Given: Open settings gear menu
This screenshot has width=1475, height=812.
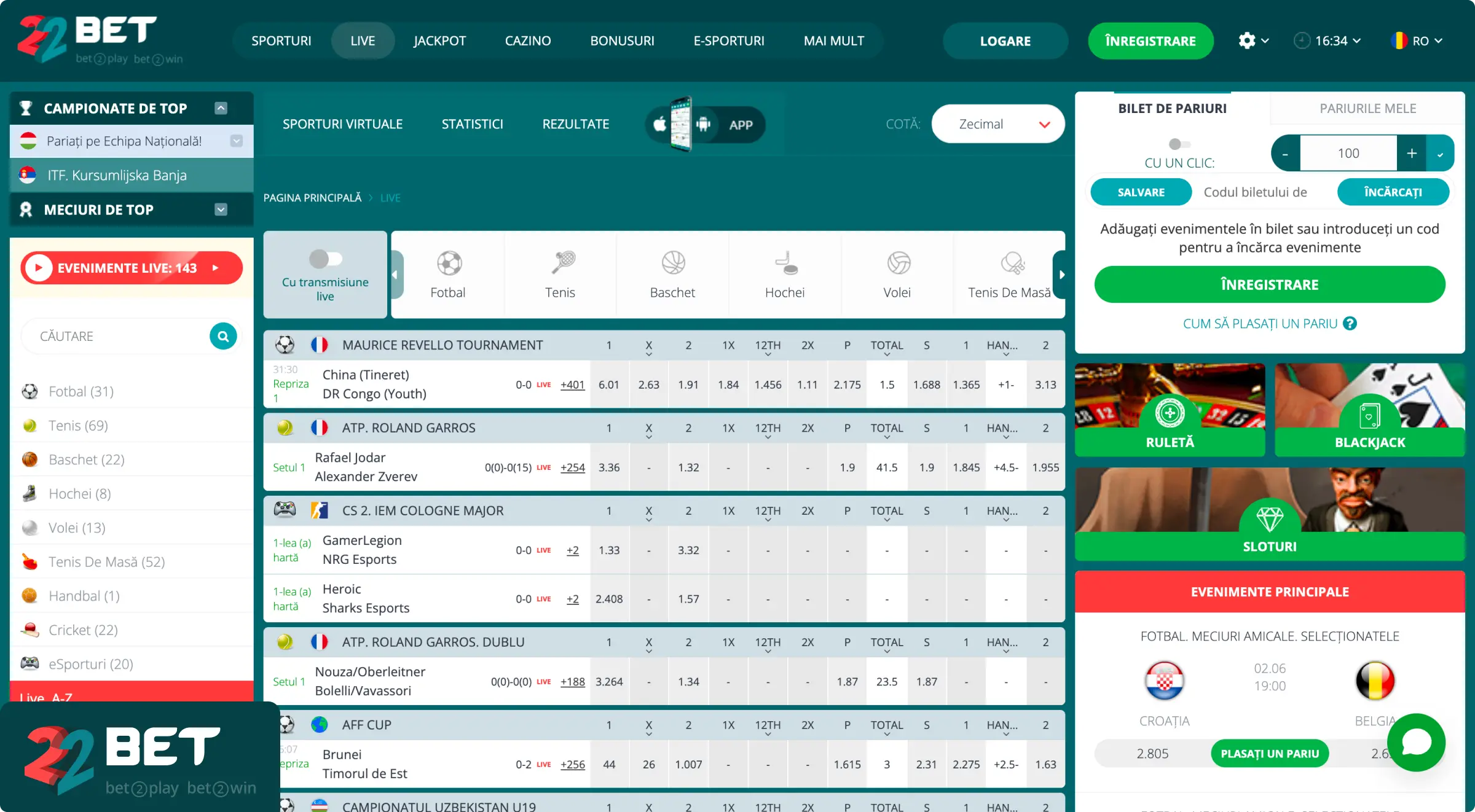Looking at the screenshot, I should 1247,41.
